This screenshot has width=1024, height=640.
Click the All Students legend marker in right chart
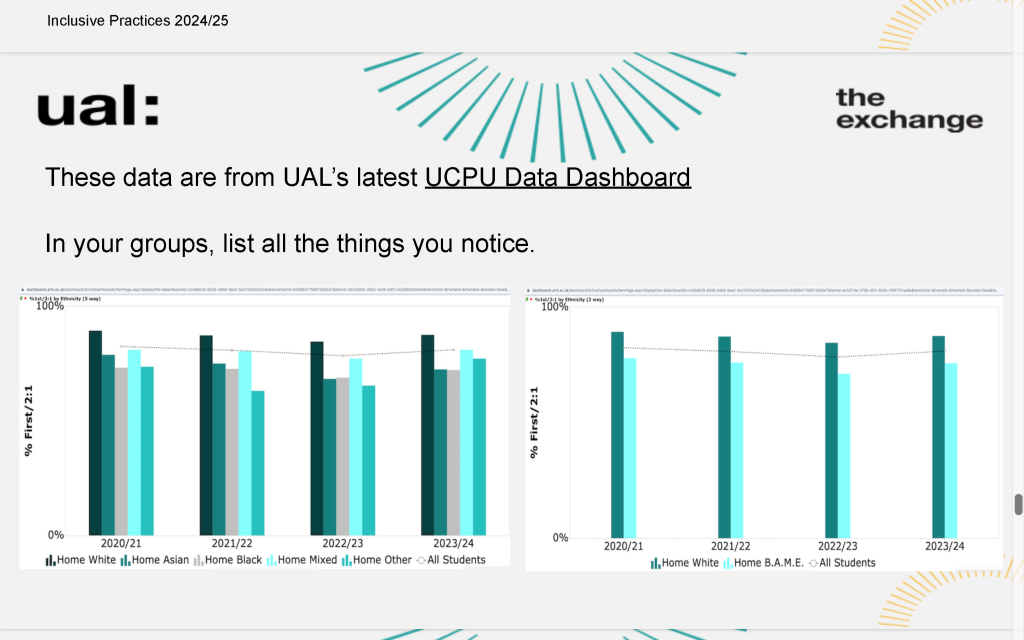[x=813, y=563]
